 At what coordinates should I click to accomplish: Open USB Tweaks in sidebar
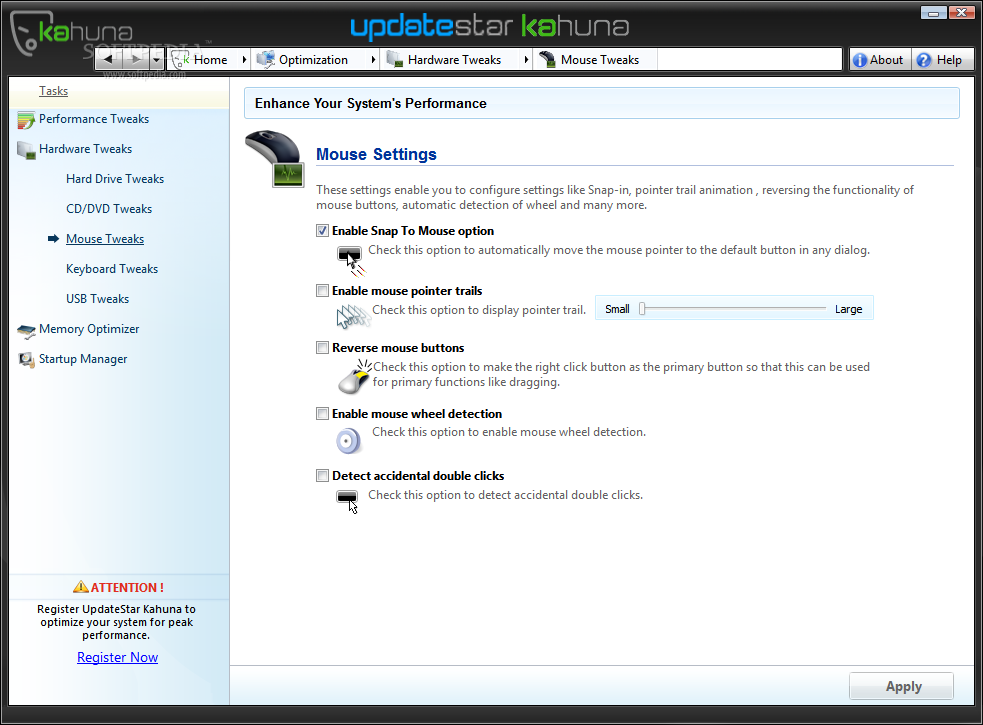pos(97,299)
